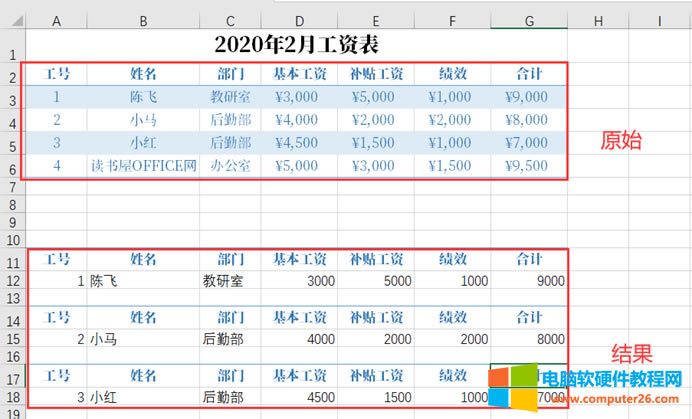The width and height of the screenshot is (692, 419).
Task: Select column A header
Action: tap(55, 20)
